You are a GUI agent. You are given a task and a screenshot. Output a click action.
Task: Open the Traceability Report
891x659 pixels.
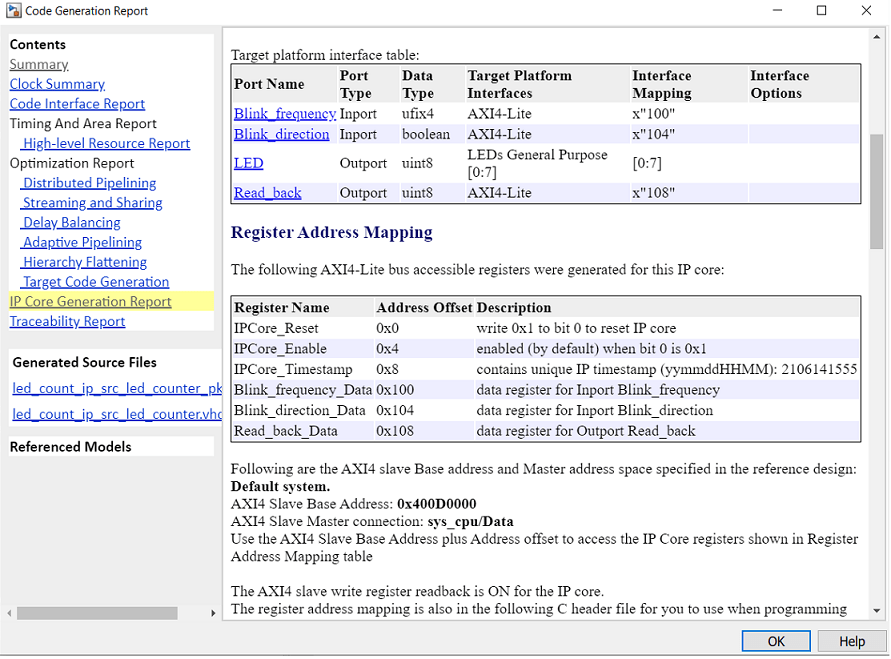[x=67, y=321]
